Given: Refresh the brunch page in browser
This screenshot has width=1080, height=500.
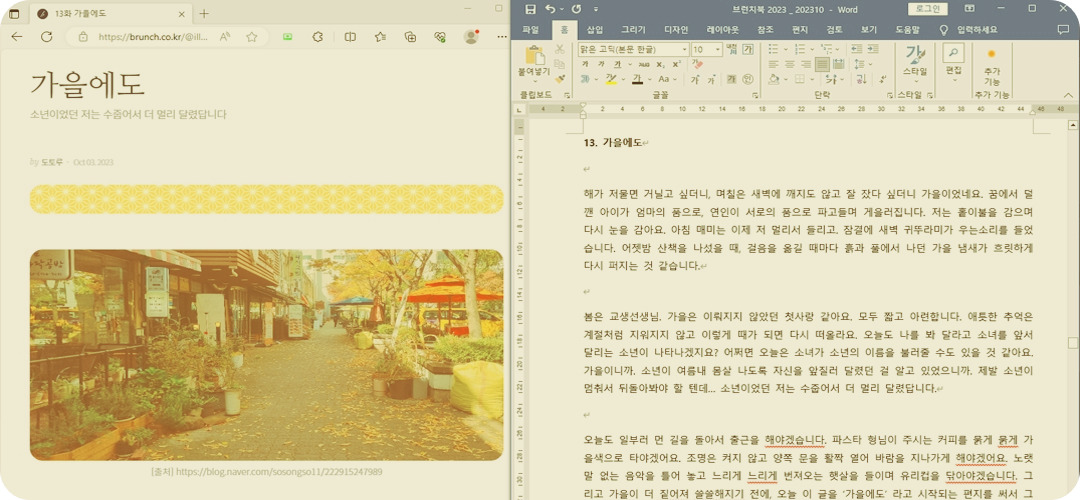Looking at the screenshot, I should [46, 37].
